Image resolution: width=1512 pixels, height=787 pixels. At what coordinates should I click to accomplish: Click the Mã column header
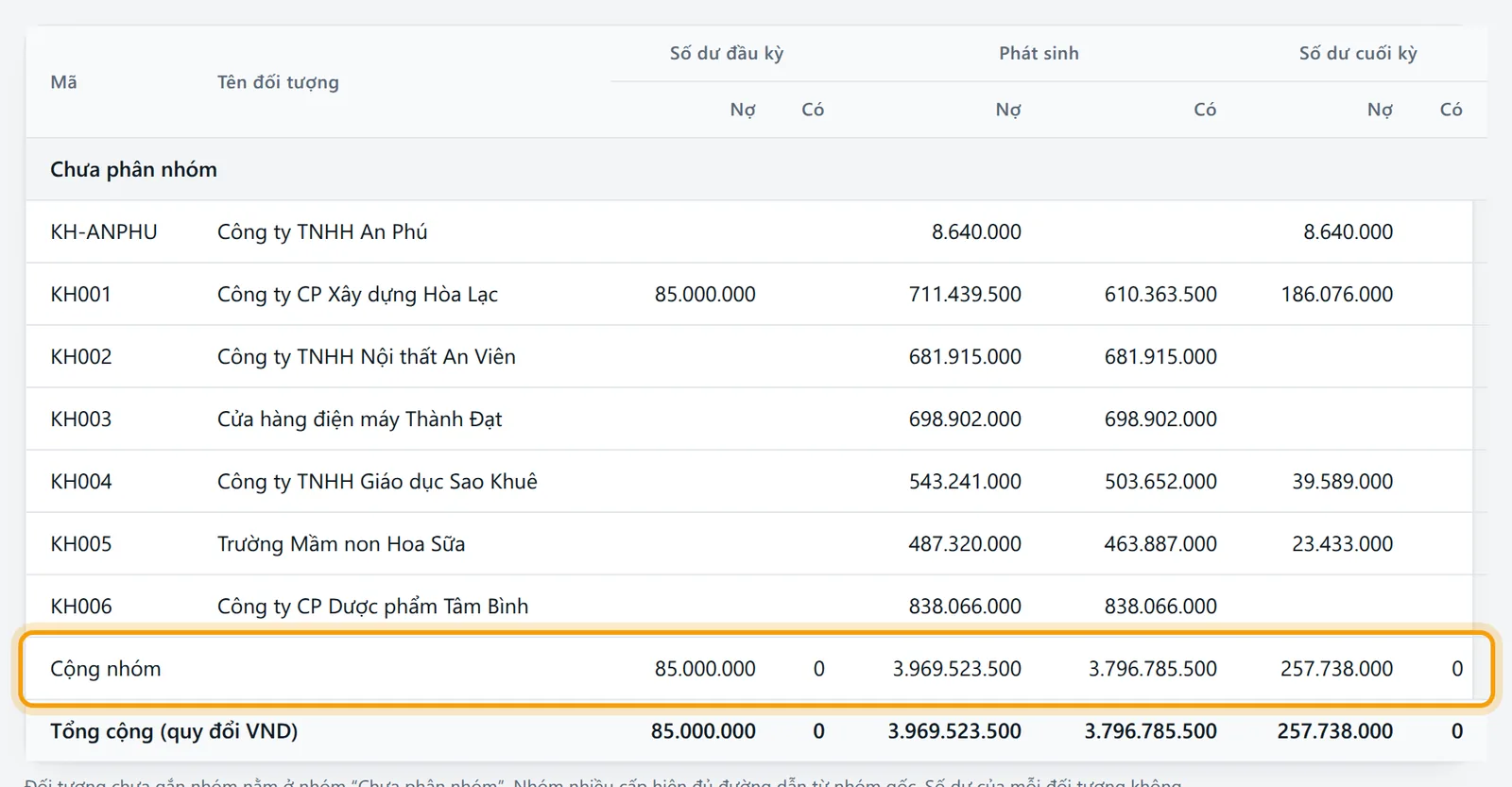click(63, 82)
